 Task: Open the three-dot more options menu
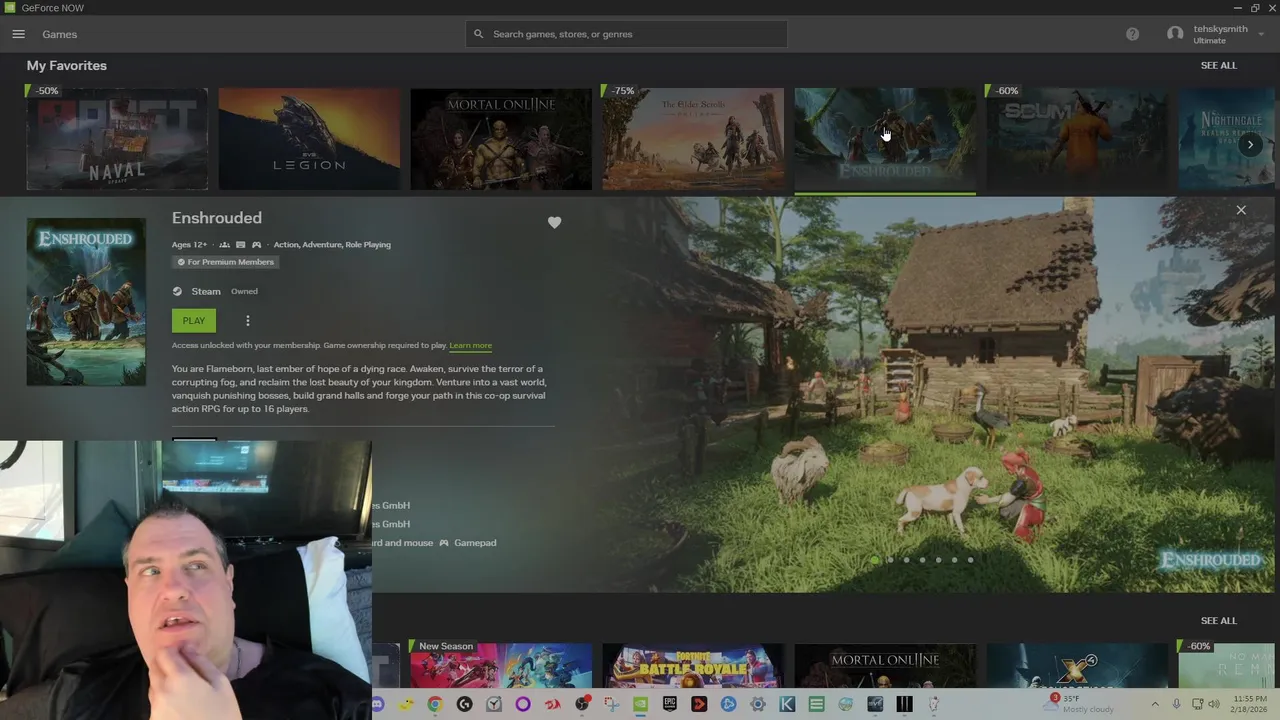248,321
